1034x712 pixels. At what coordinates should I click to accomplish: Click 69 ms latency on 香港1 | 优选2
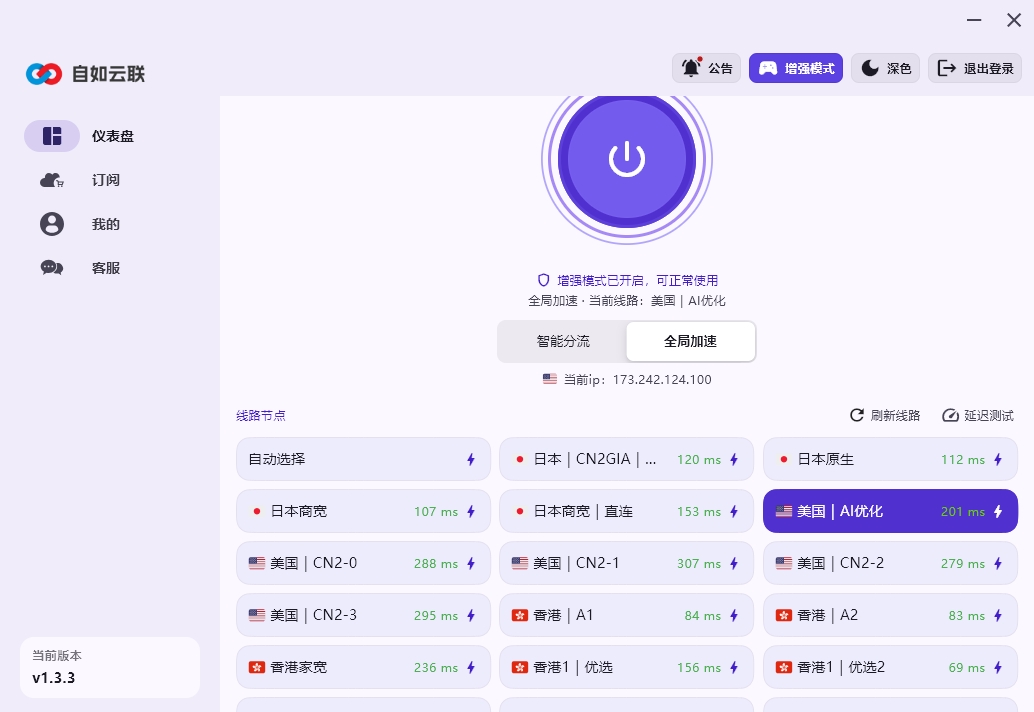[967, 668]
